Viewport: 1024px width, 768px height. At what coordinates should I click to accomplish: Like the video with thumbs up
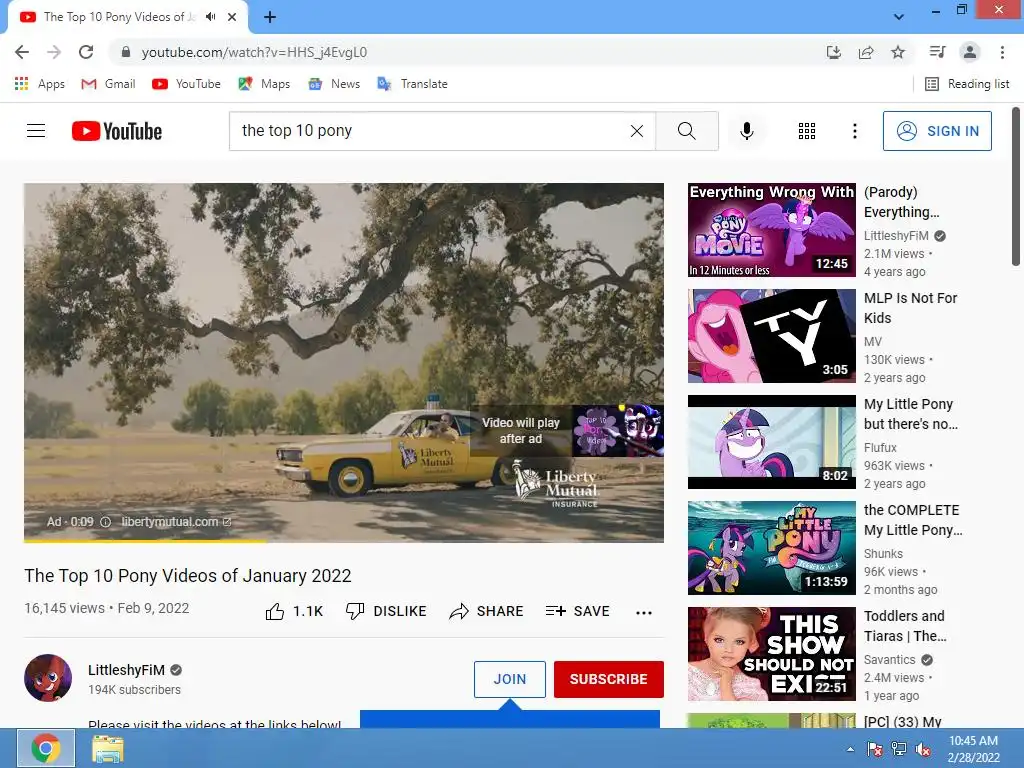294,611
